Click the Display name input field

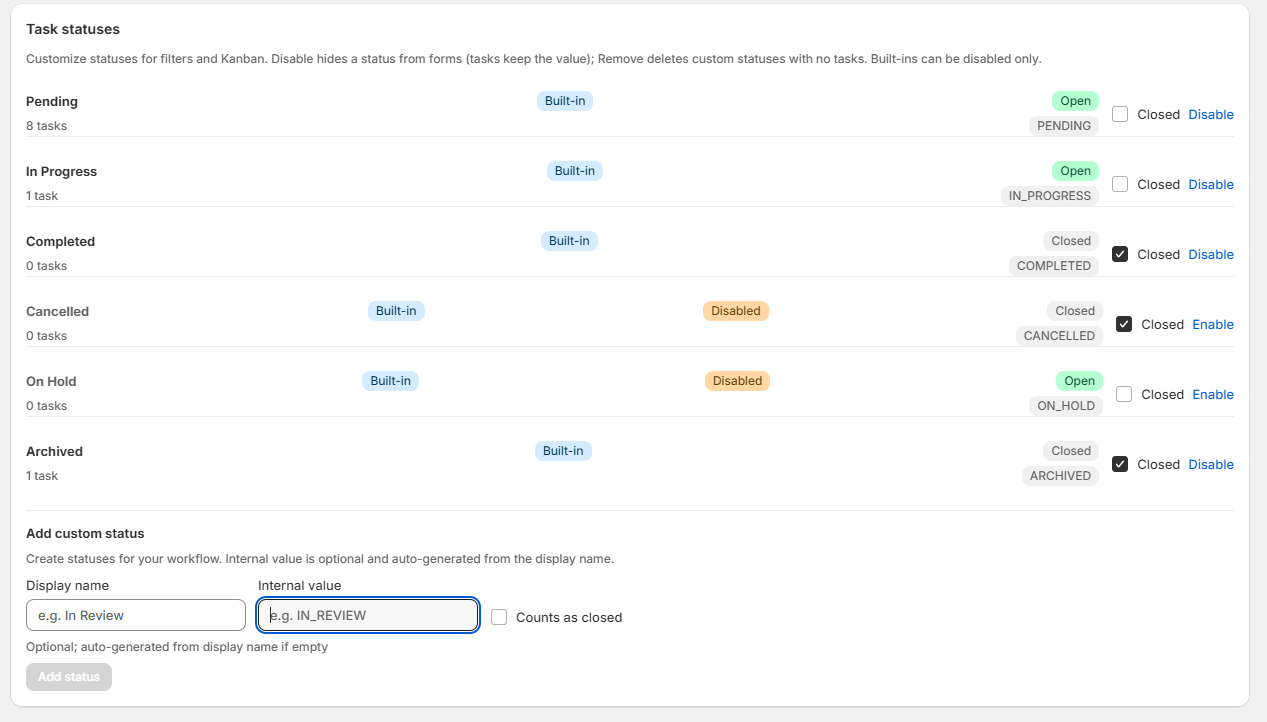[x=135, y=615]
